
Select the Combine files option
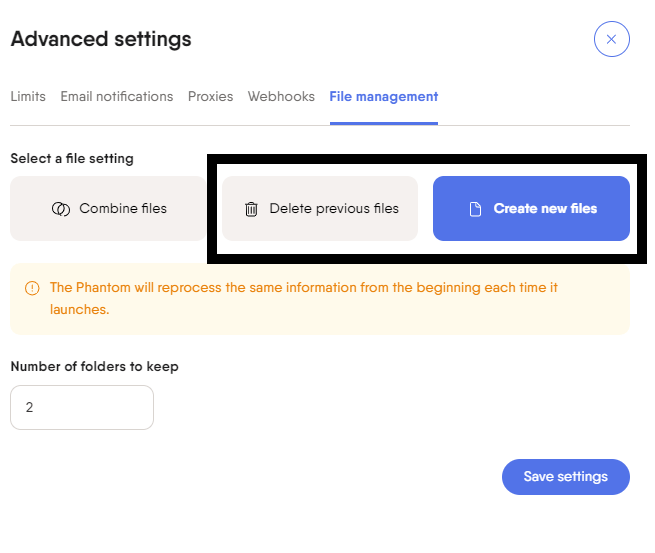108,209
